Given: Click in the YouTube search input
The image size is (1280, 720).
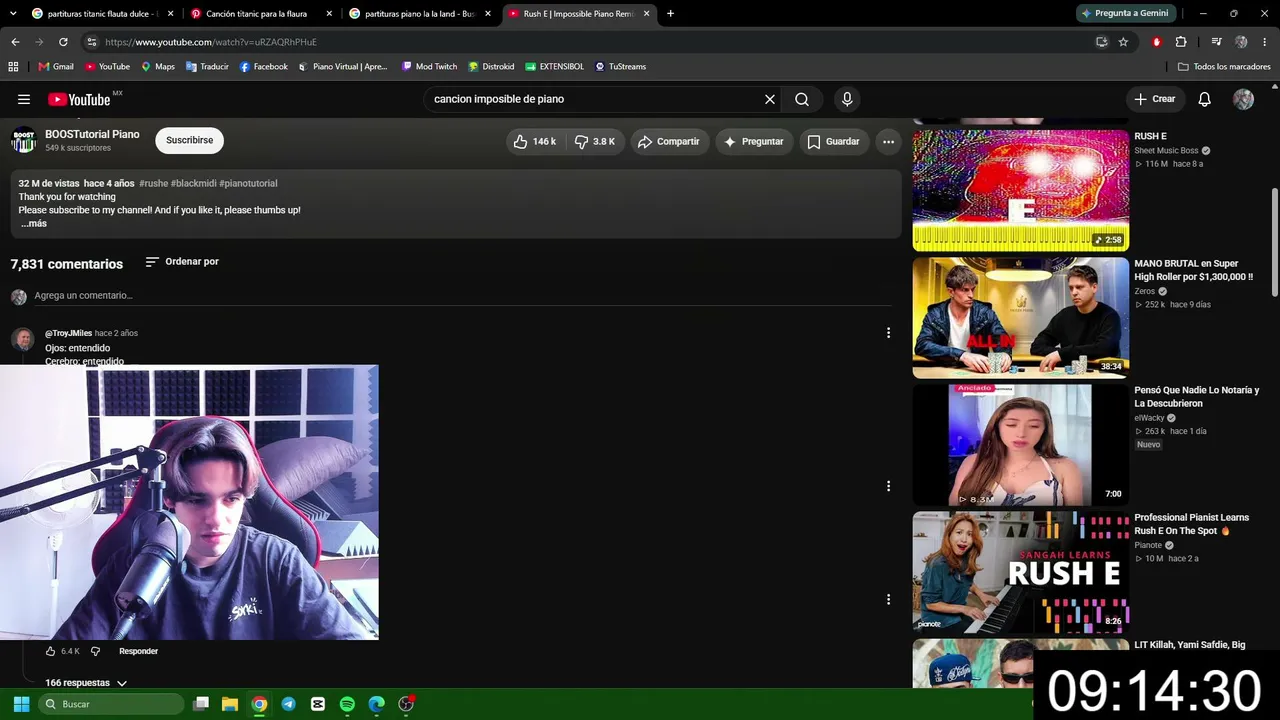Looking at the screenshot, I should click(x=594, y=99).
